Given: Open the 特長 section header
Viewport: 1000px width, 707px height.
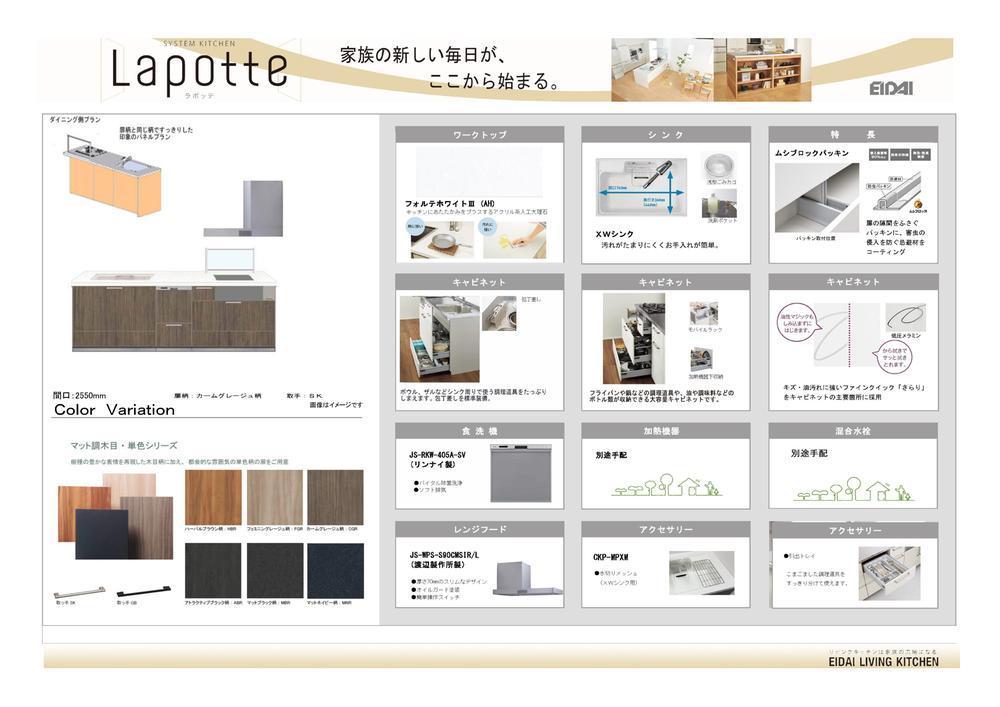Looking at the screenshot, I should 853,135.
